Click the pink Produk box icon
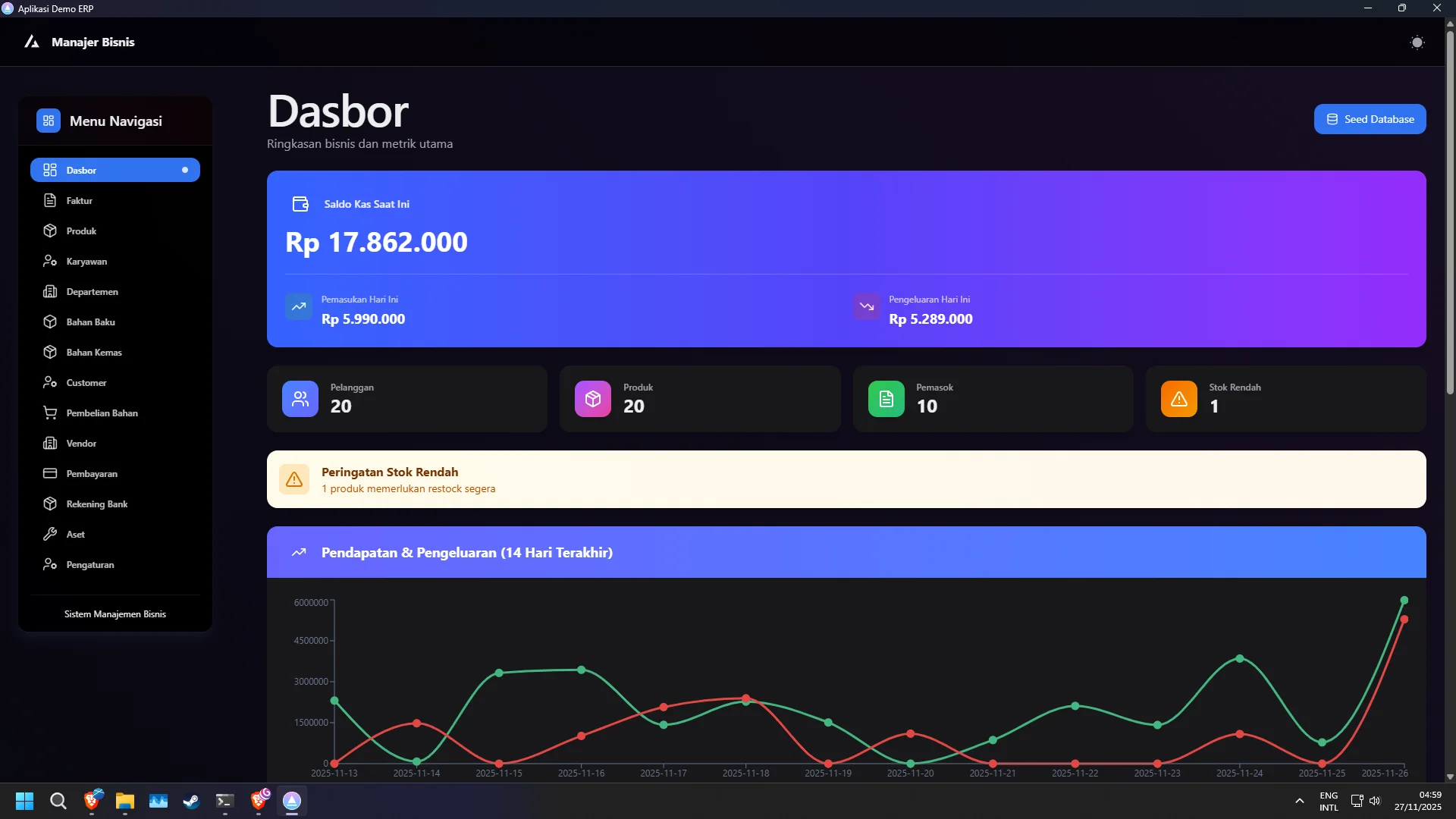1456x819 pixels. point(593,399)
